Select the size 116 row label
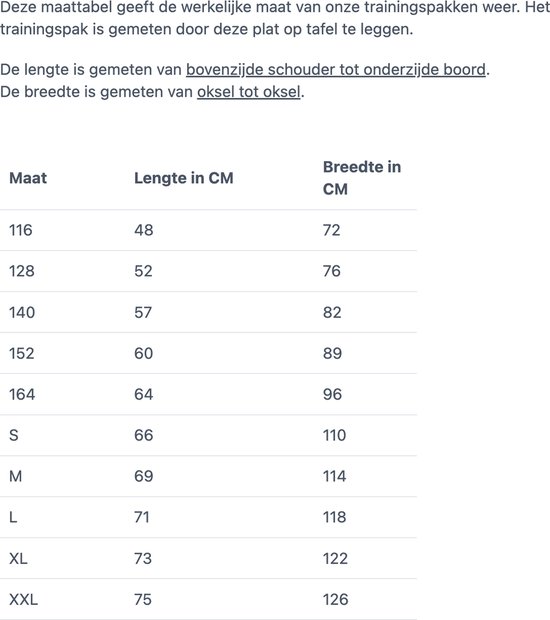This screenshot has height=620, width=550. tap(21, 230)
